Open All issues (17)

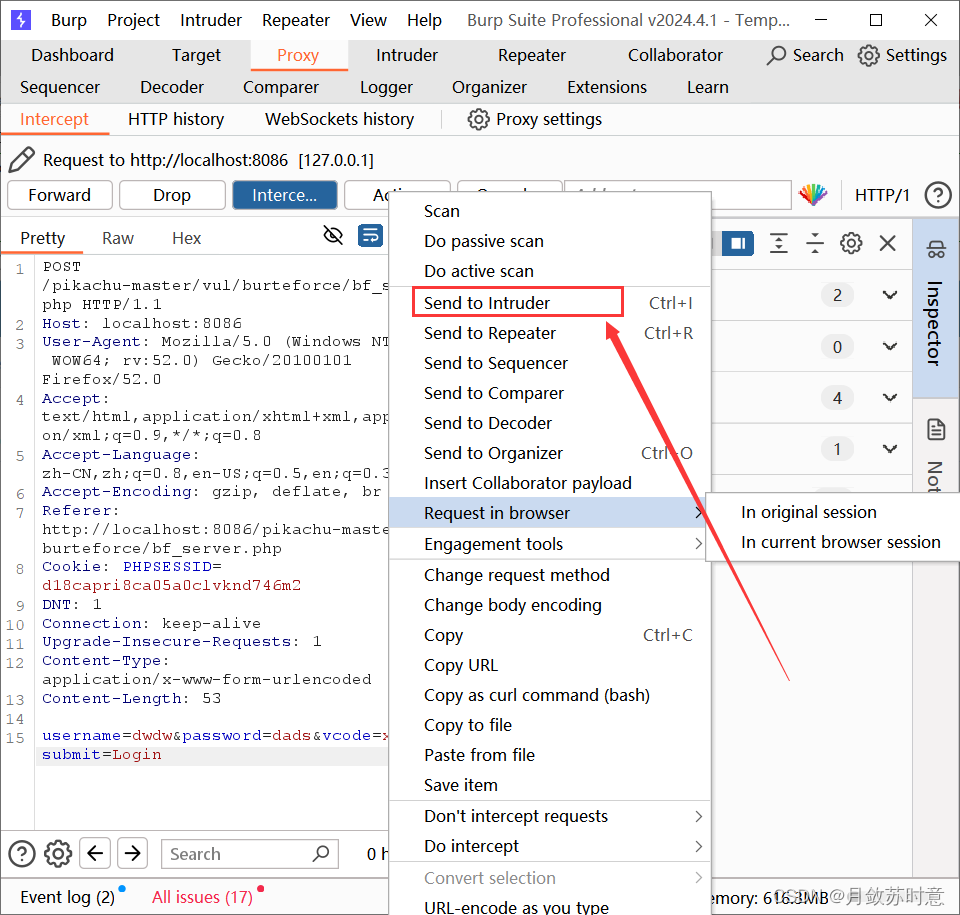[x=202, y=897]
